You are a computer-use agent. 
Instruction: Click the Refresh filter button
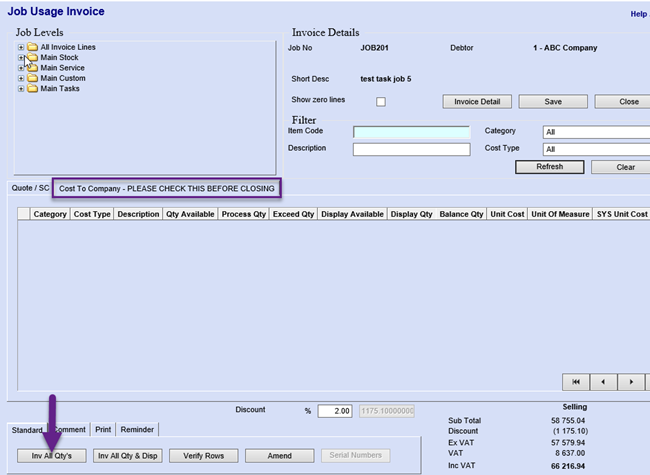pos(549,167)
